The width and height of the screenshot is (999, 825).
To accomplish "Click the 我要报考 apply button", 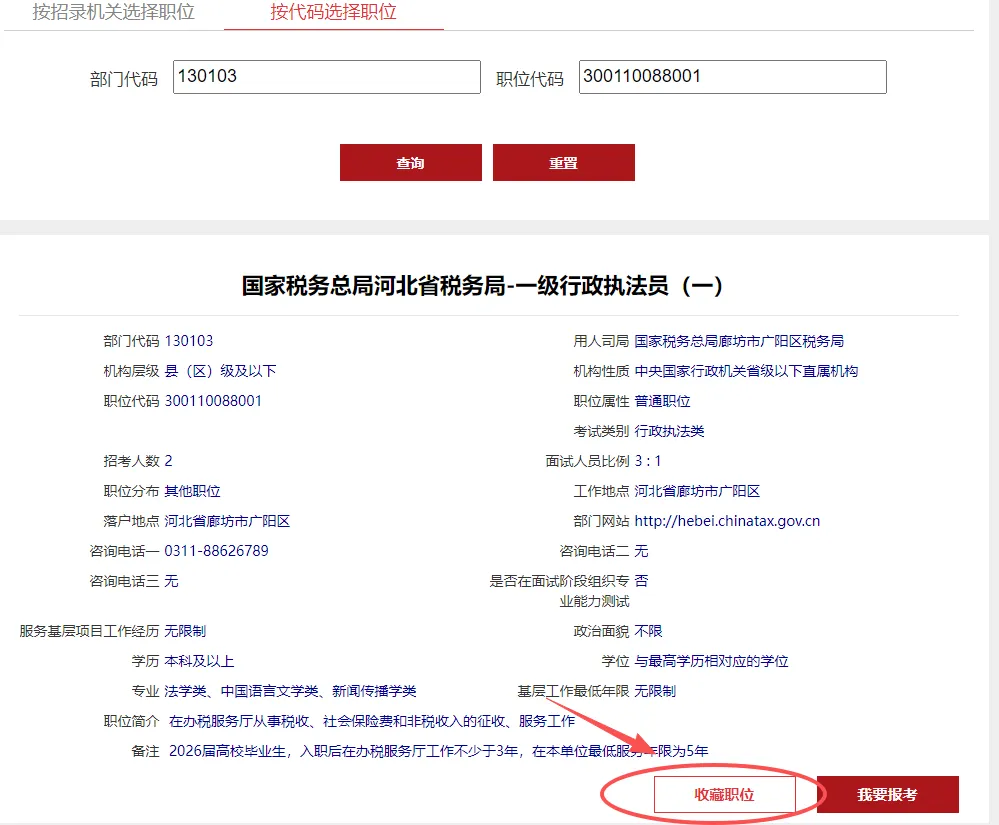I will point(888,794).
